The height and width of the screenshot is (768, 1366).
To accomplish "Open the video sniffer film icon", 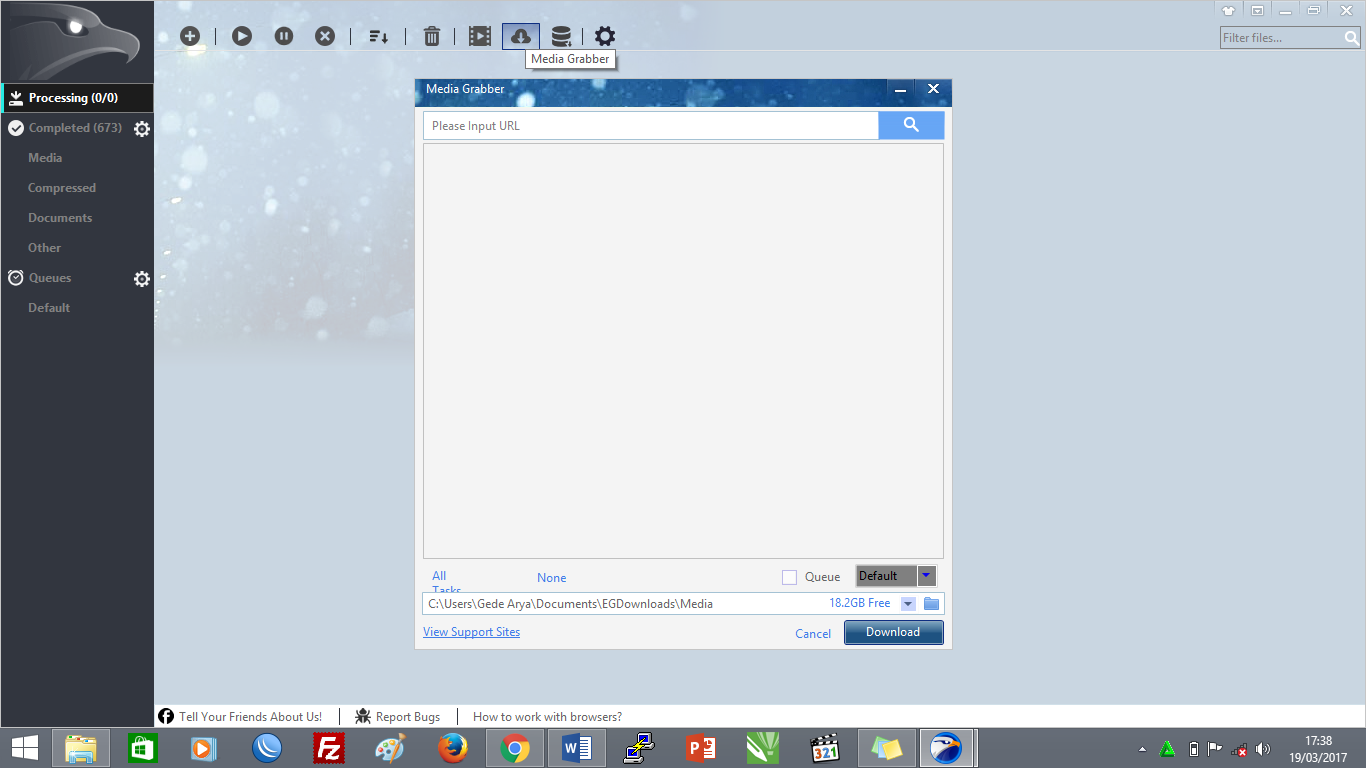I will coord(480,36).
